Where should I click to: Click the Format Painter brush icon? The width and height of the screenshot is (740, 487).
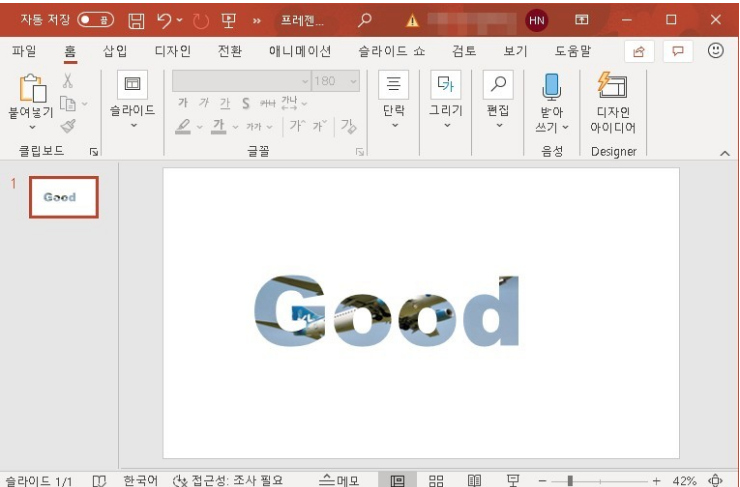click(68, 126)
